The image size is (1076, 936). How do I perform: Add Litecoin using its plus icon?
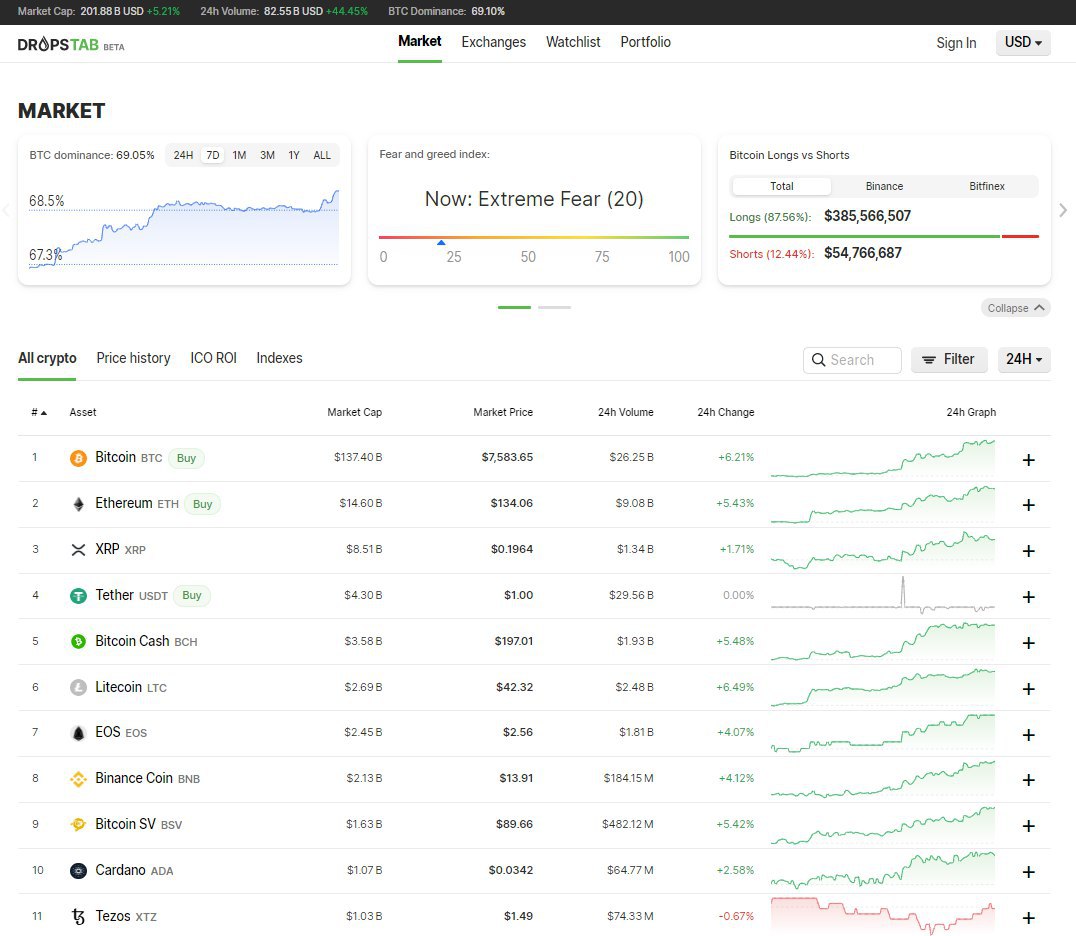[x=1028, y=689]
